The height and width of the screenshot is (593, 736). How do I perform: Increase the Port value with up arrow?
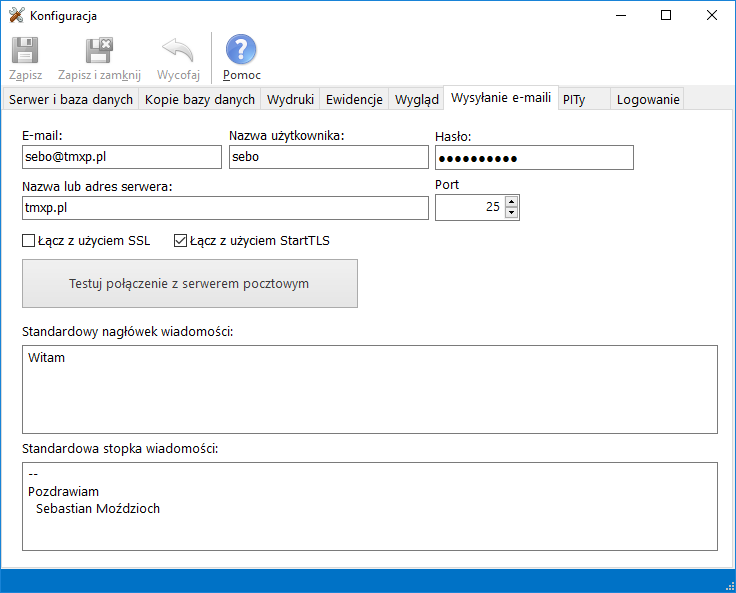coord(512,202)
